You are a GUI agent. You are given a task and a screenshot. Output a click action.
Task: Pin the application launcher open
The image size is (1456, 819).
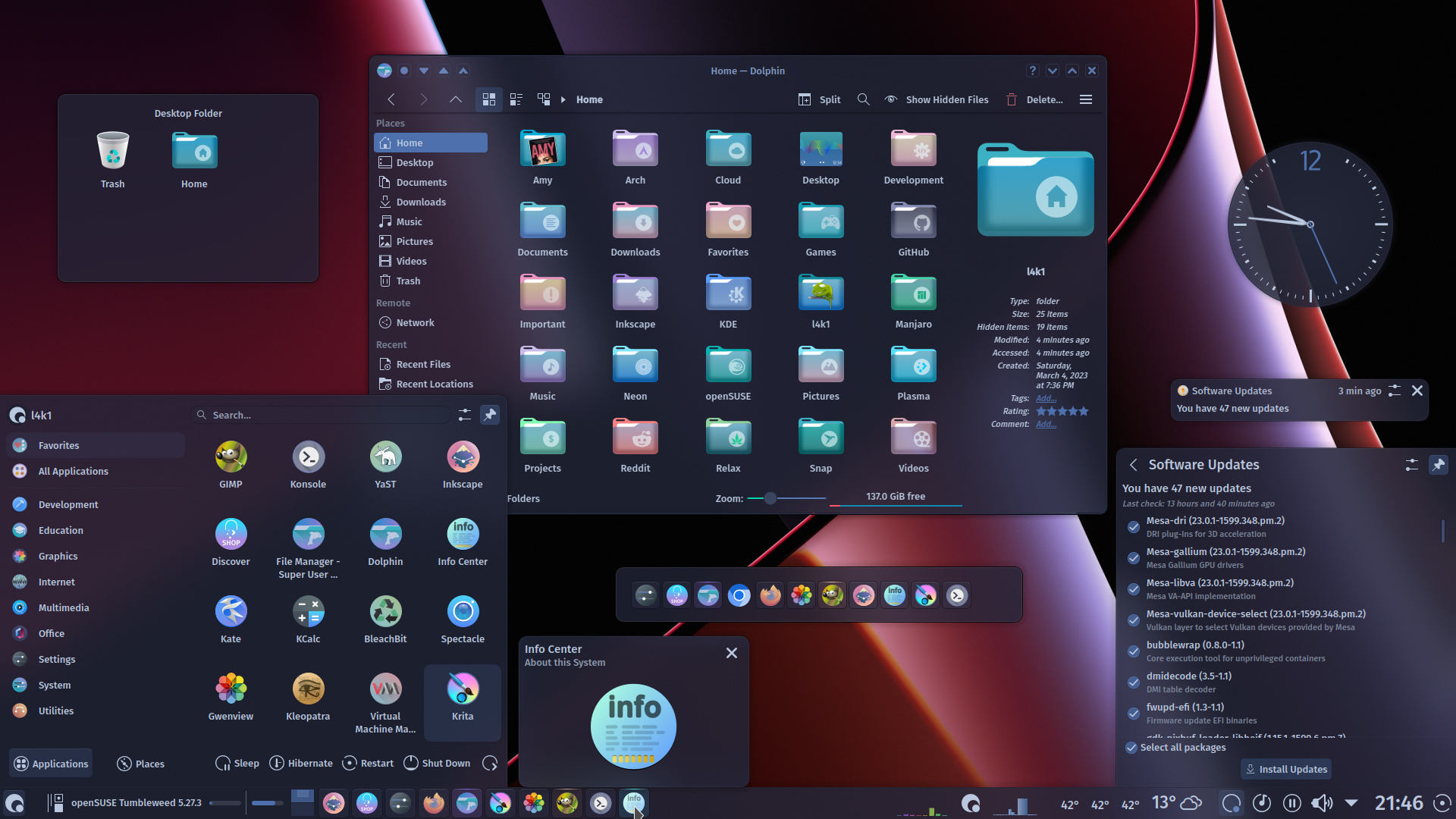point(490,415)
